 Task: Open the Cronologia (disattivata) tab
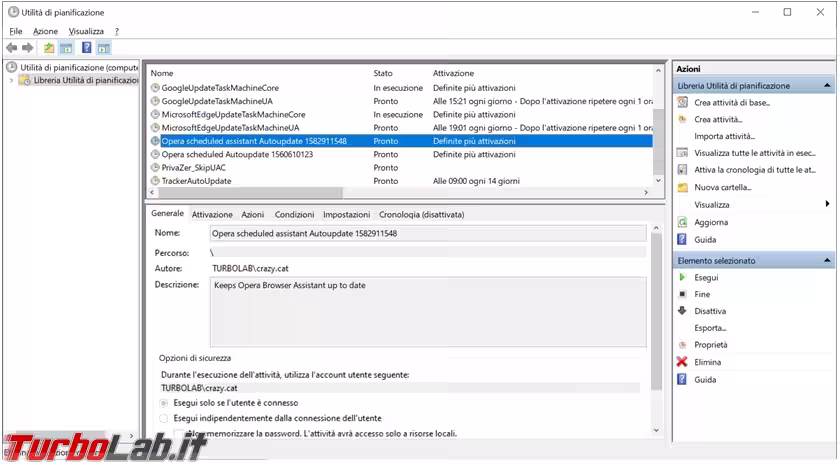(x=422, y=214)
